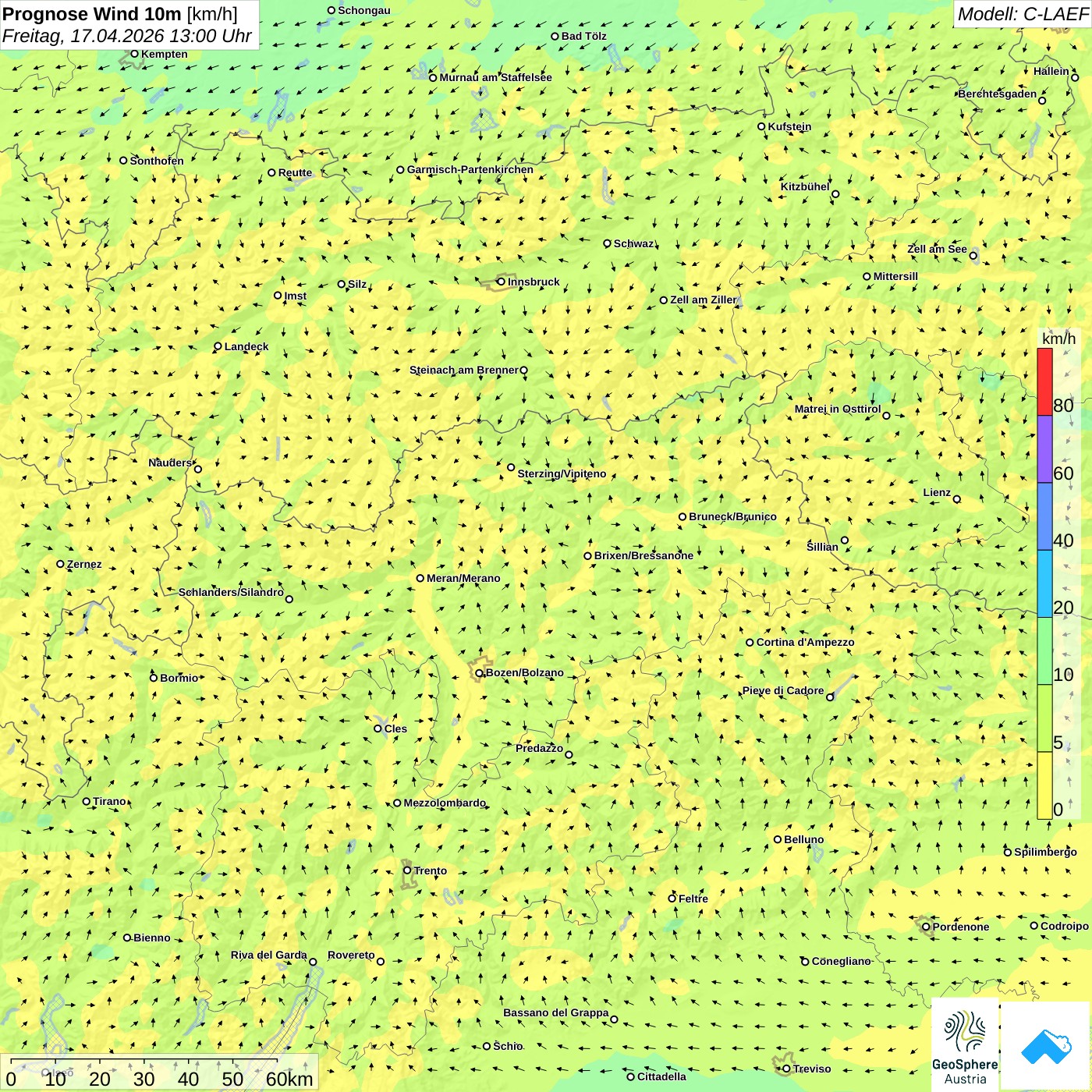Click the 'Bad Tölz' label
1092x1092 pixels.
[x=583, y=36]
